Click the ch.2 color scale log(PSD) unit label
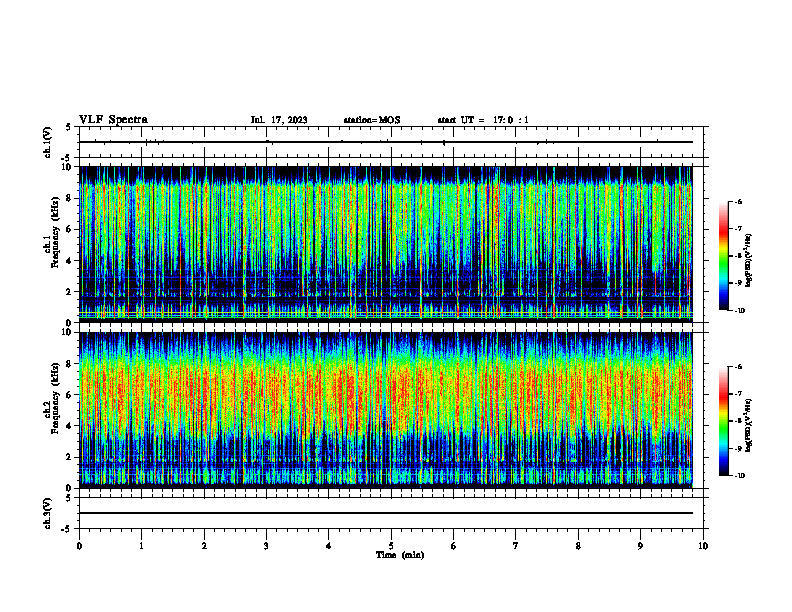This screenshot has width=792, height=612. pyautogui.click(x=749, y=426)
